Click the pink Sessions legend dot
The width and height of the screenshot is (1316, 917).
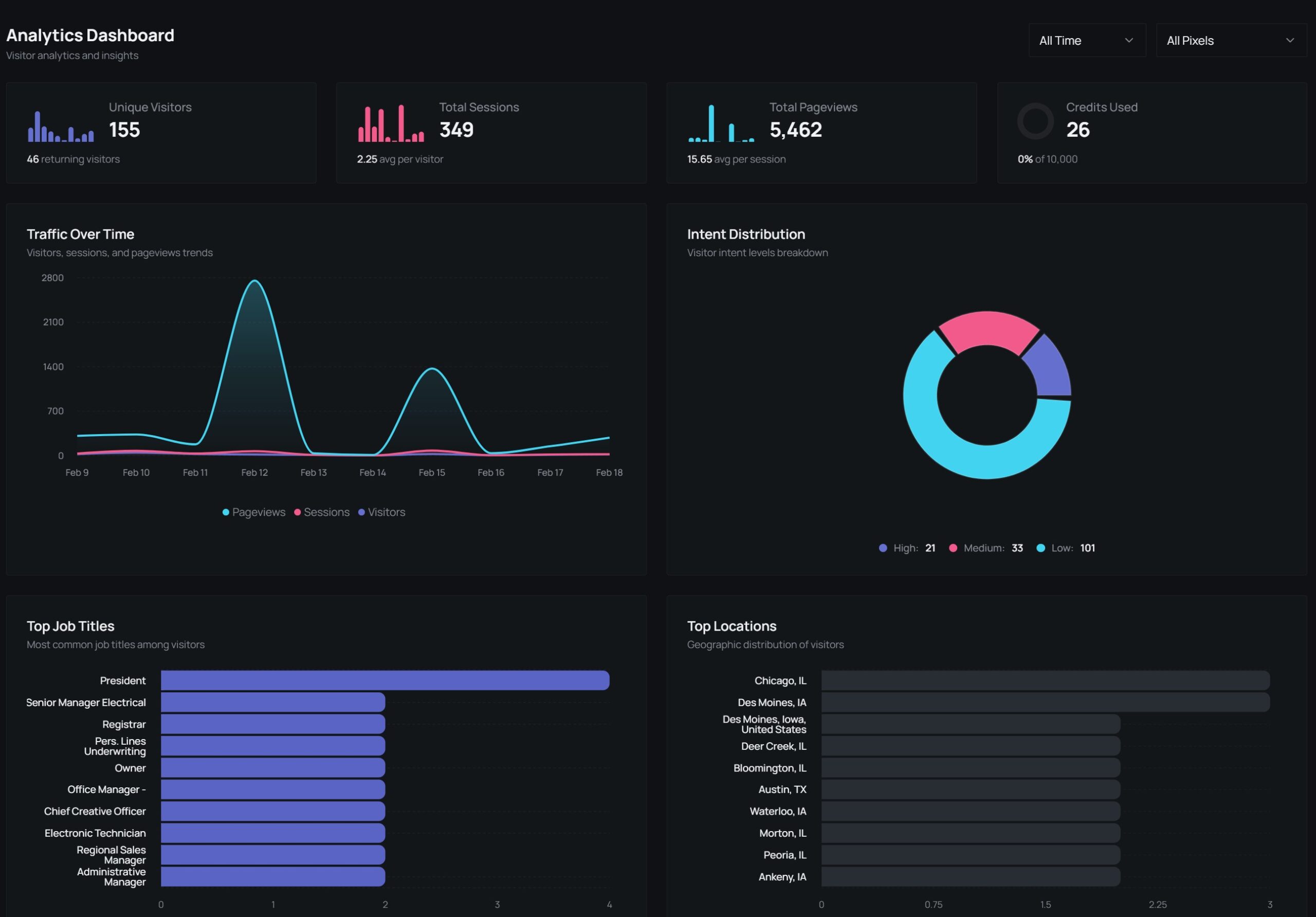click(x=297, y=512)
